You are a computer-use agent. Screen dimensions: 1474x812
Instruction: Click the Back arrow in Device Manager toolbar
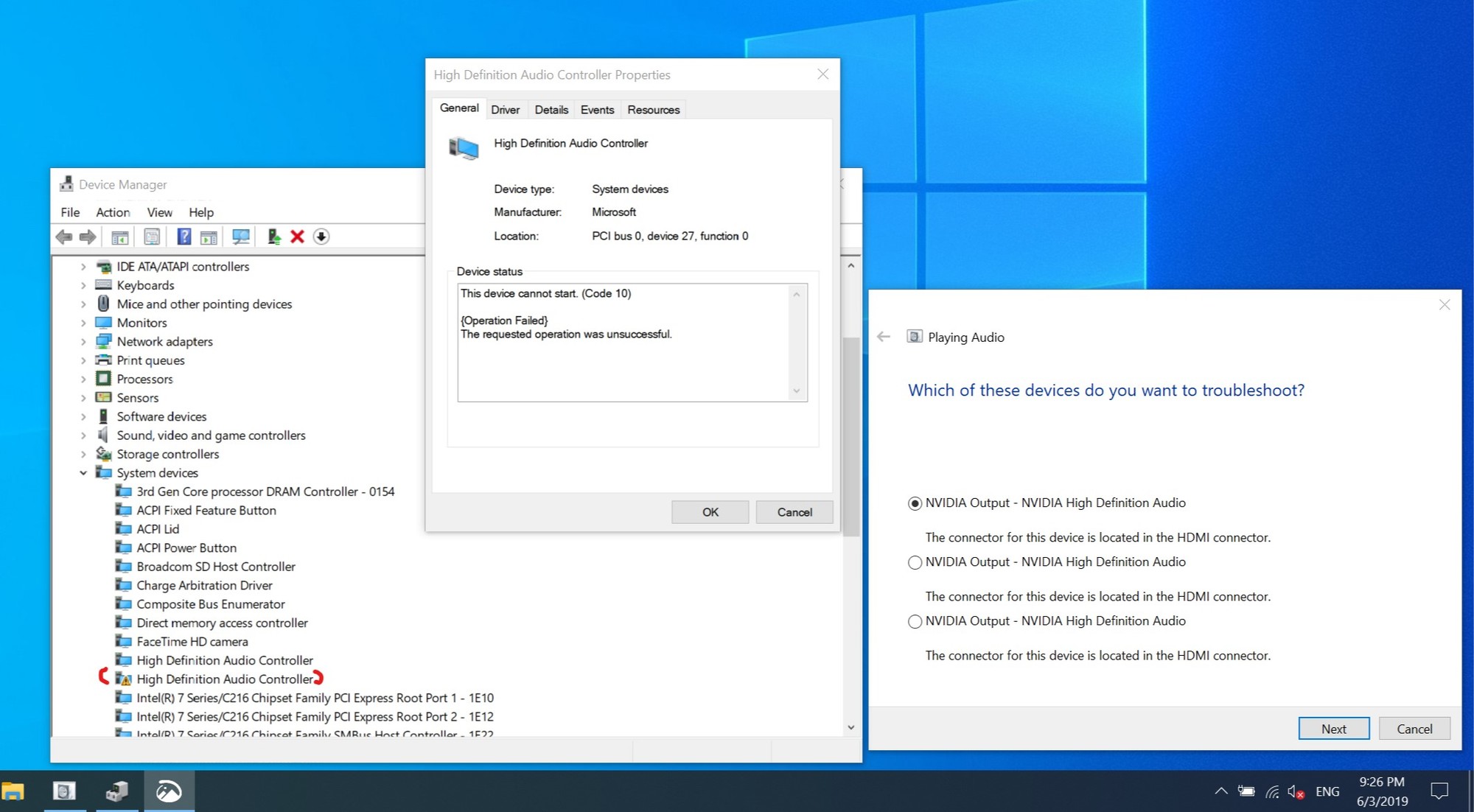pos(64,237)
